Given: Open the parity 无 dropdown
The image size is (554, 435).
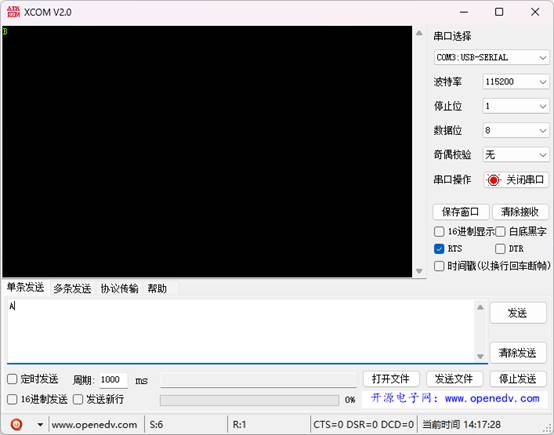Looking at the screenshot, I should pos(515,154).
